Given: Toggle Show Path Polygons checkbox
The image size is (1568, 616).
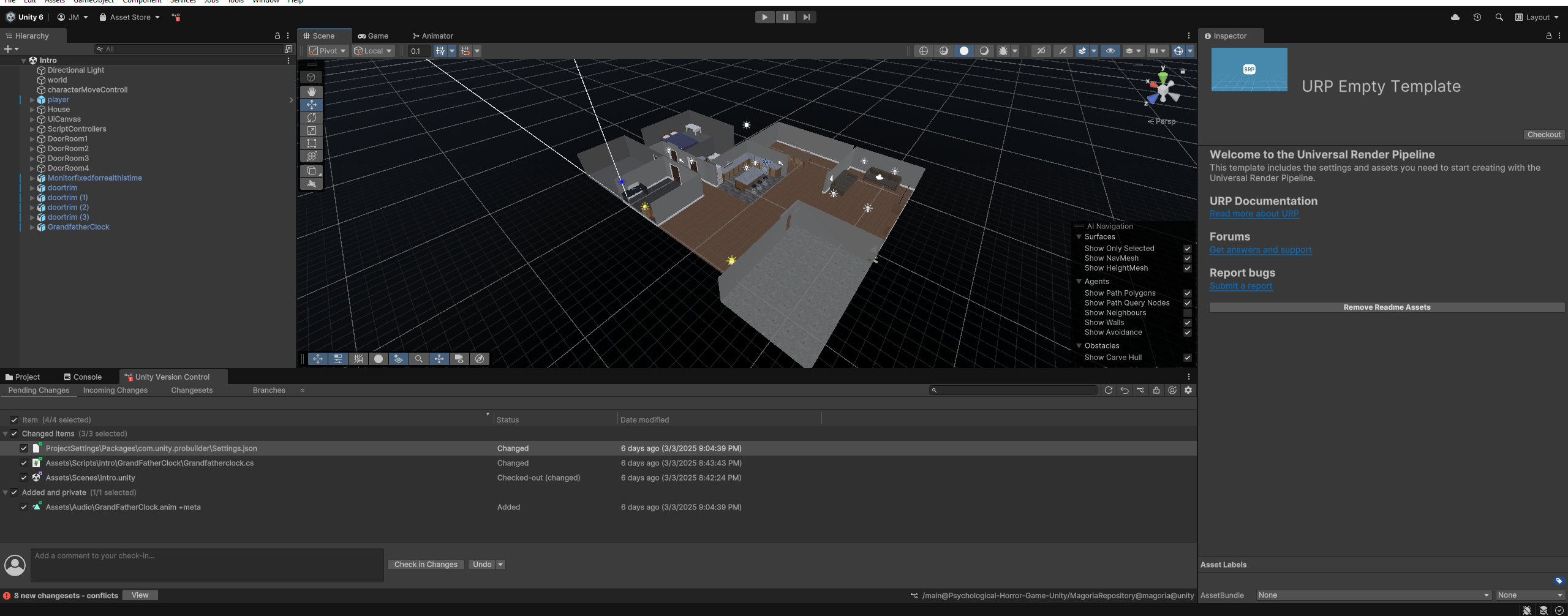Looking at the screenshot, I should [1187, 293].
